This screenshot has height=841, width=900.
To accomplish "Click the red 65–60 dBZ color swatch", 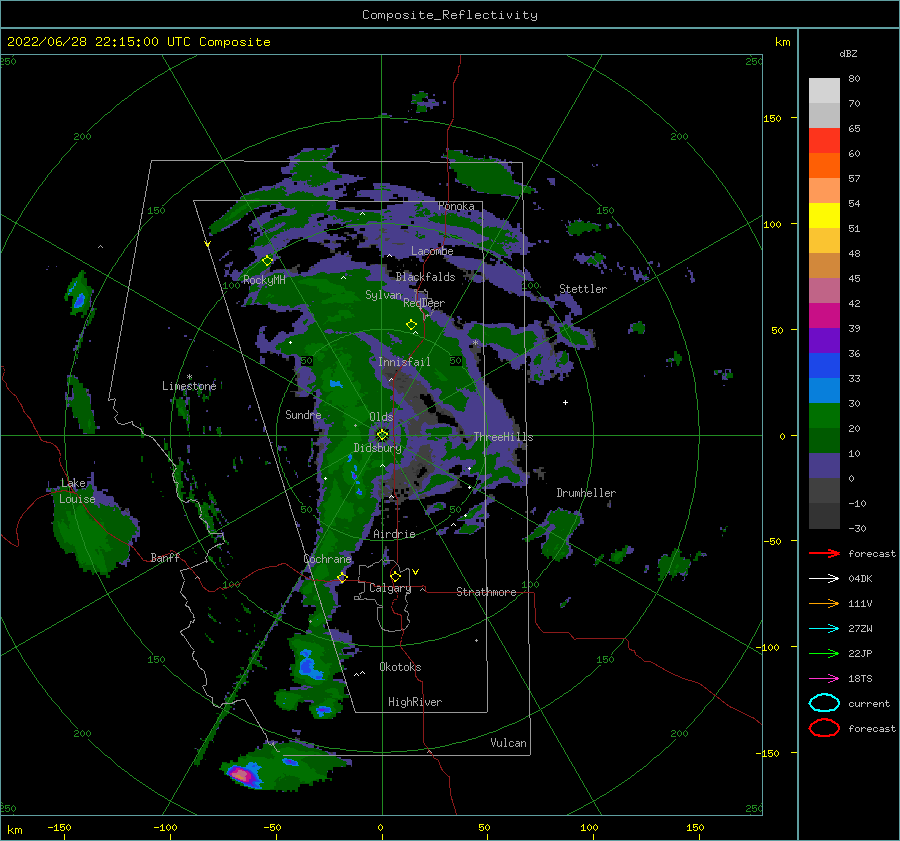I will click(824, 141).
